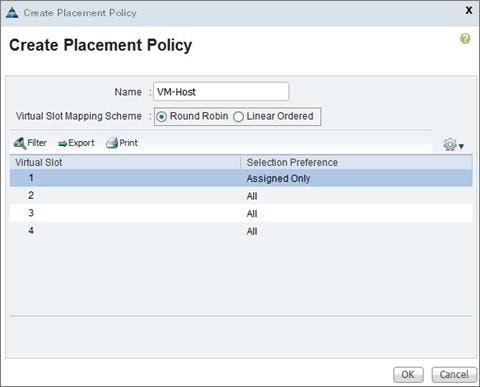Click the Print printer icon

coord(112,143)
